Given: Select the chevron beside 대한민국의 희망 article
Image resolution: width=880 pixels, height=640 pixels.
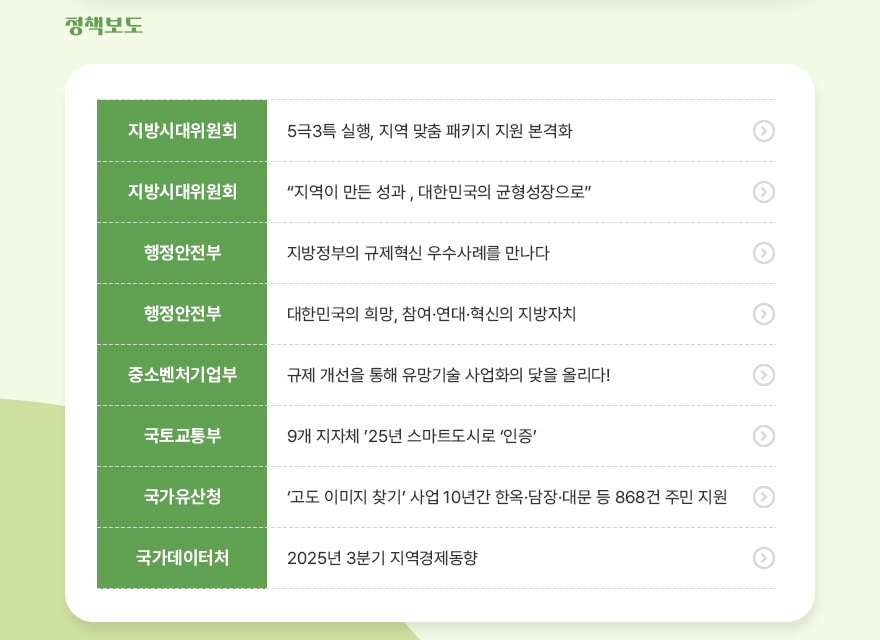Looking at the screenshot, I should [x=764, y=314].
